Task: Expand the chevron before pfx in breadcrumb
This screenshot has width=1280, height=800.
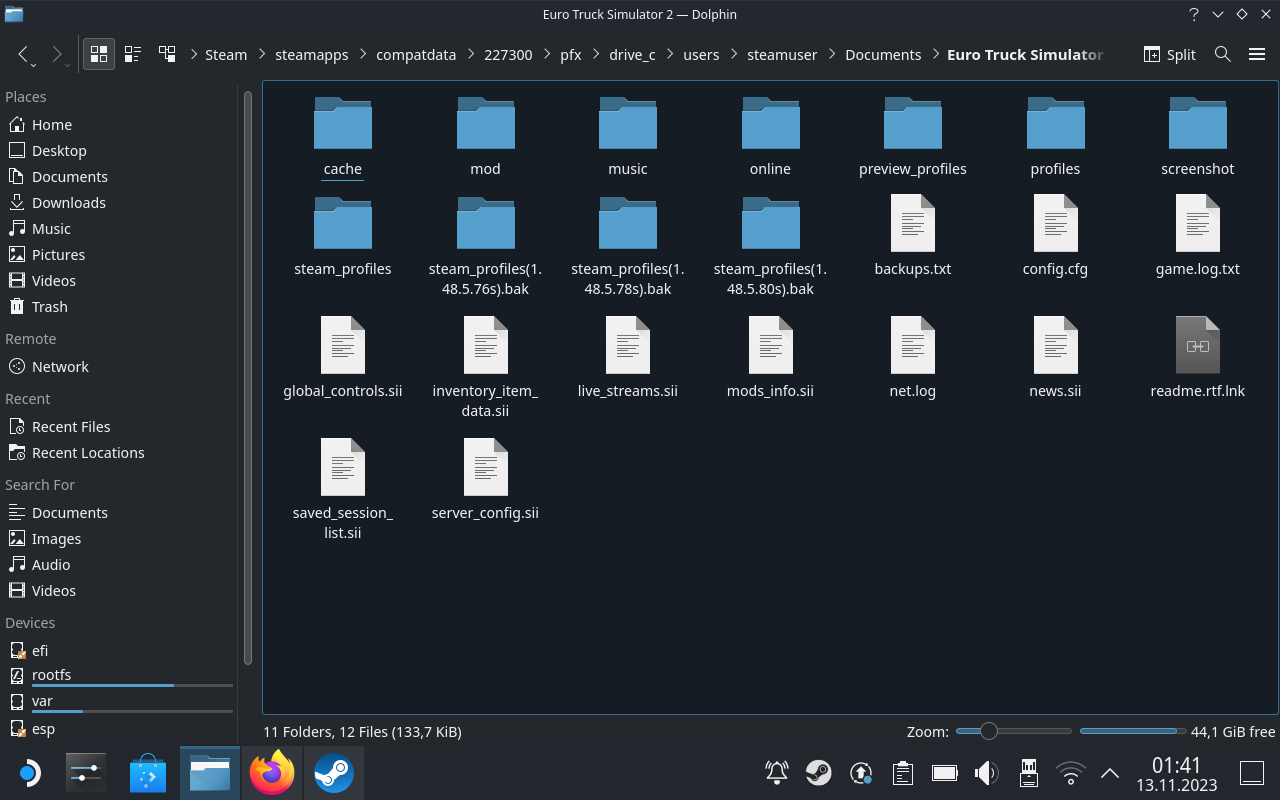Action: pos(548,54)
